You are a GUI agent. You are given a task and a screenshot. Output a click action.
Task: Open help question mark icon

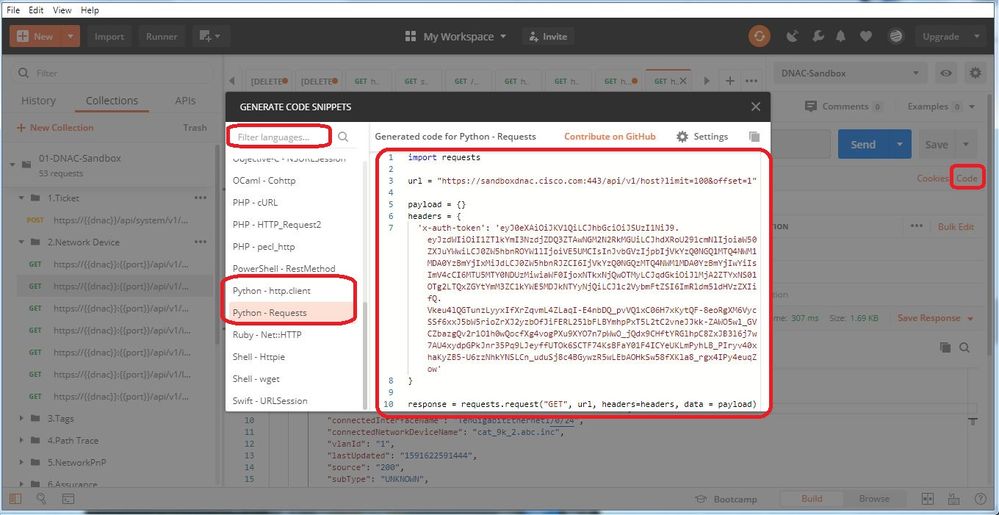979,498
